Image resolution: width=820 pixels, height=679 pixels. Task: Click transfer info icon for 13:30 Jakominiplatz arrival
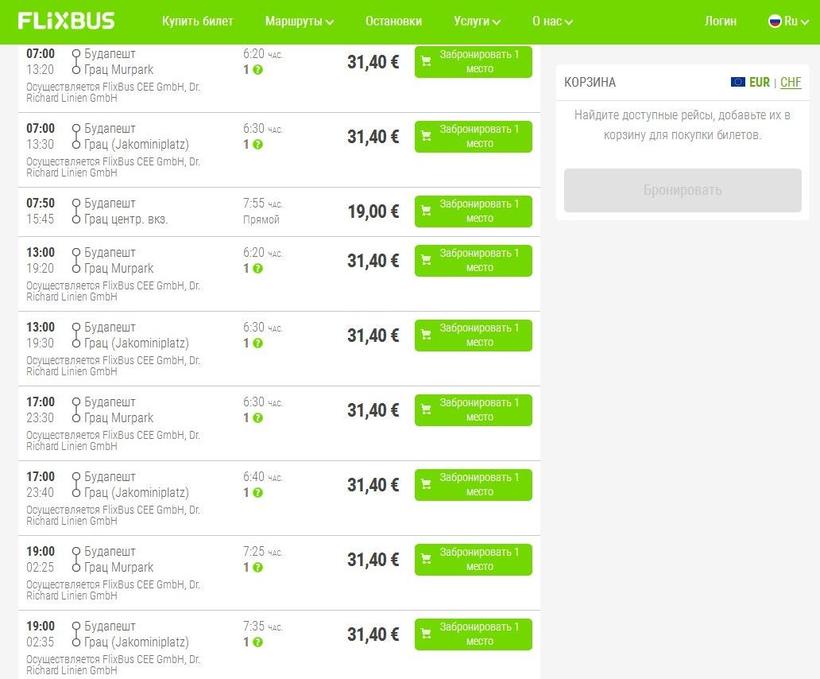coord(258,144)
